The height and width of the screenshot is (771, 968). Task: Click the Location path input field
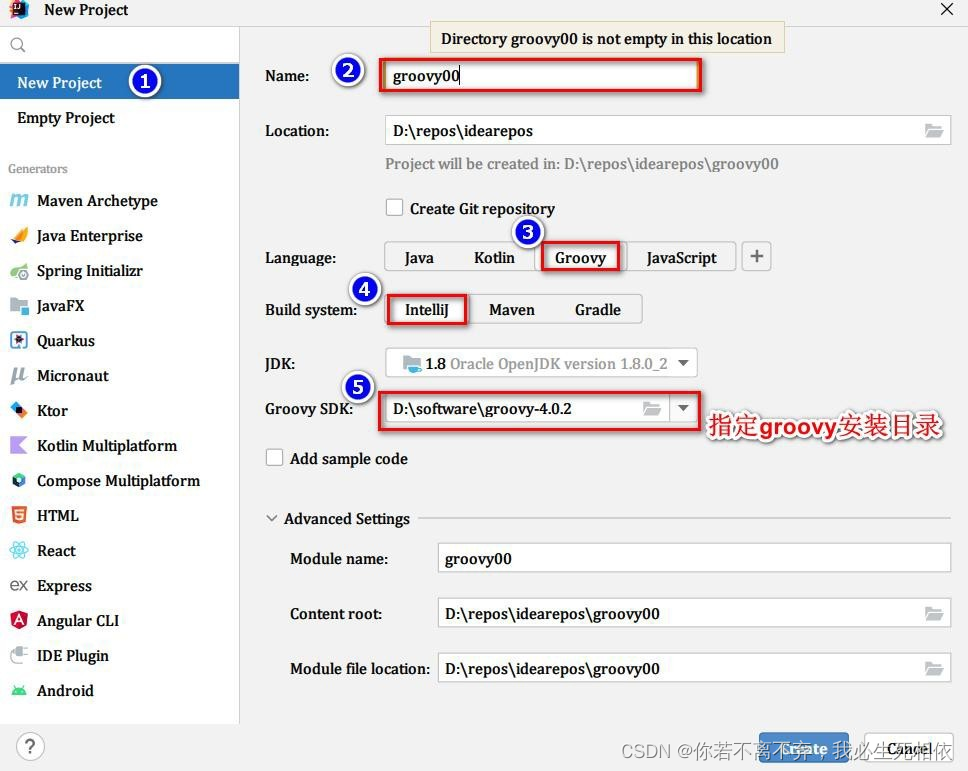coord(667,131)
